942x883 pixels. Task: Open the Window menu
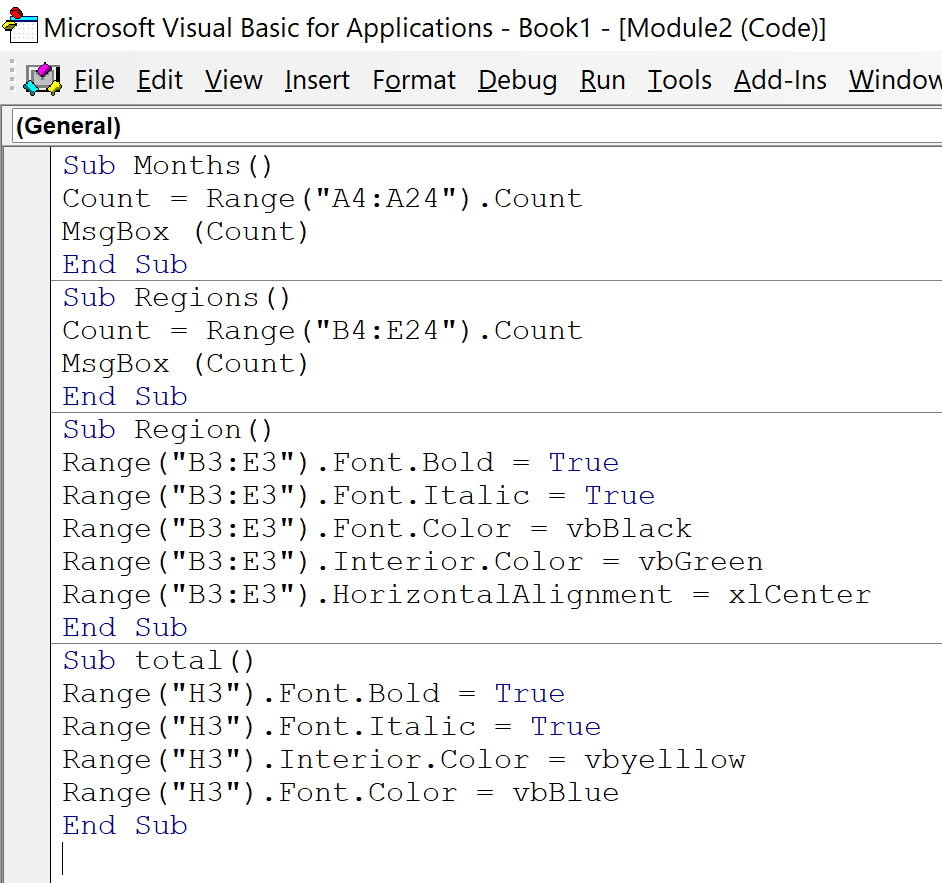[893, 80]
